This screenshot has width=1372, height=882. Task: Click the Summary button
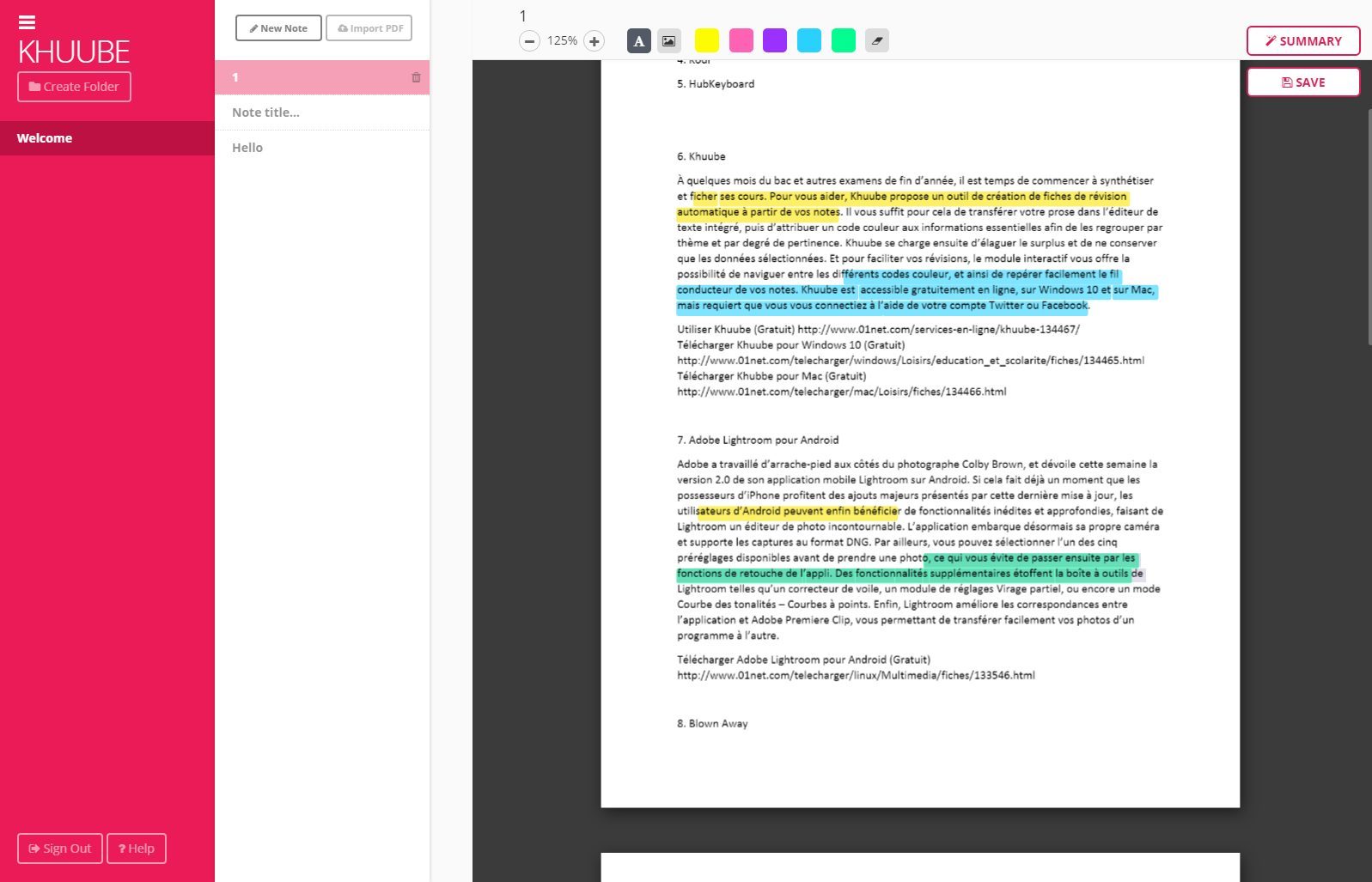1302,41
